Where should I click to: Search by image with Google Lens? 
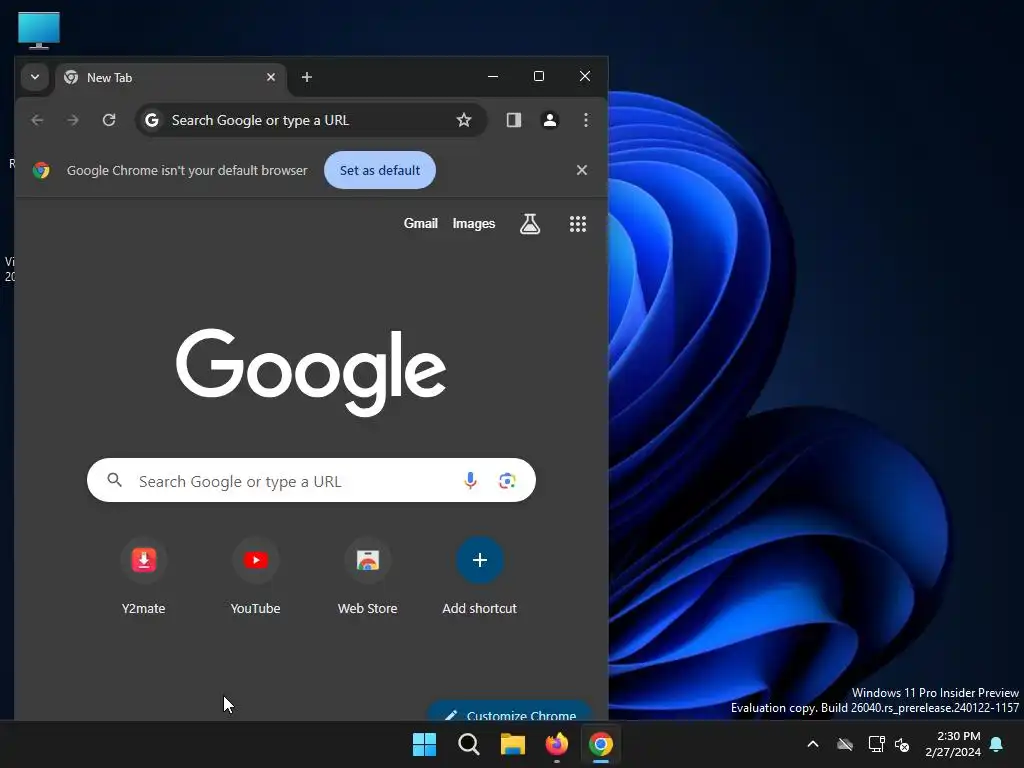tap(507, 481)
